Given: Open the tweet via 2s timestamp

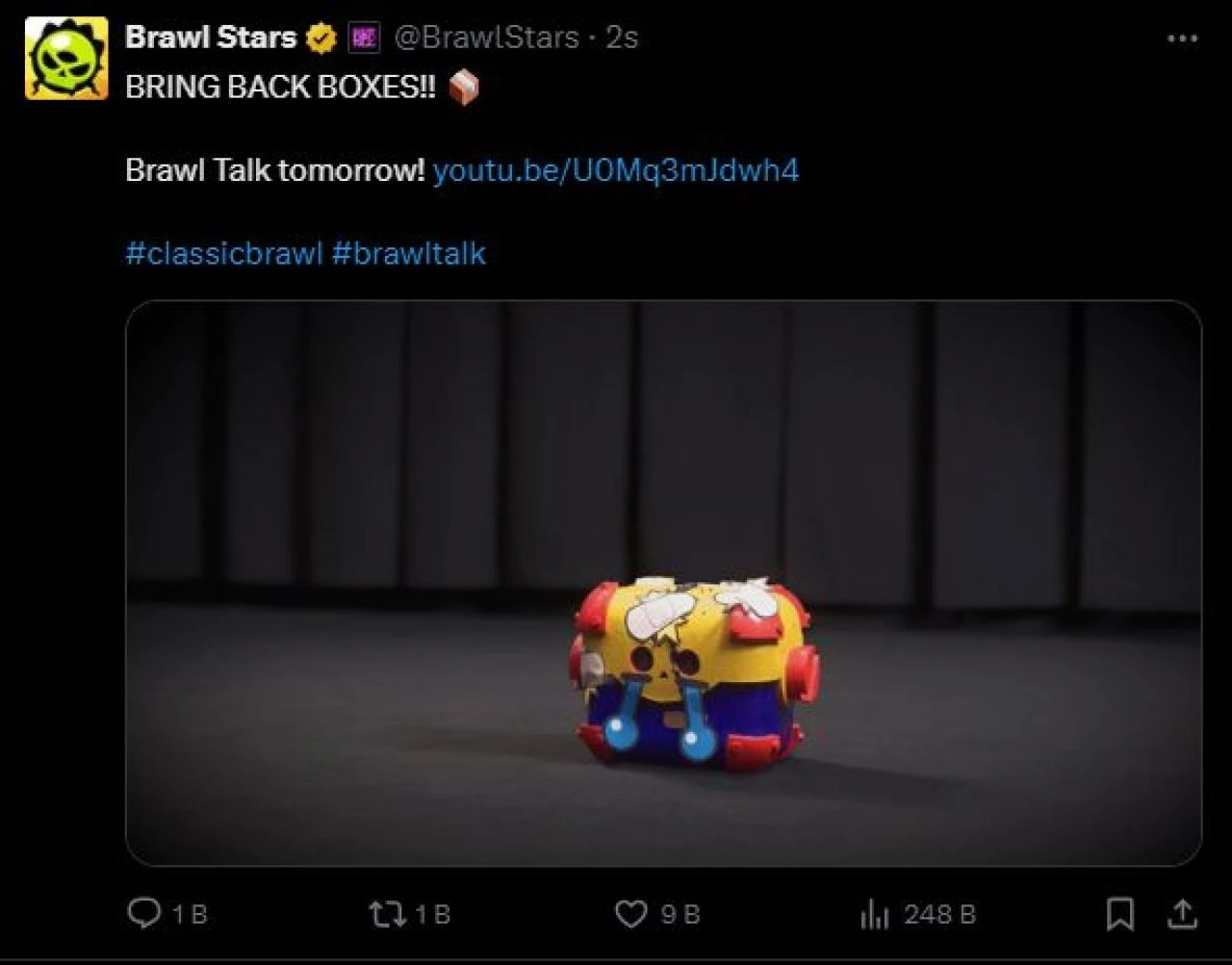Looking at the screenshot, I should [x=622, y=38].
